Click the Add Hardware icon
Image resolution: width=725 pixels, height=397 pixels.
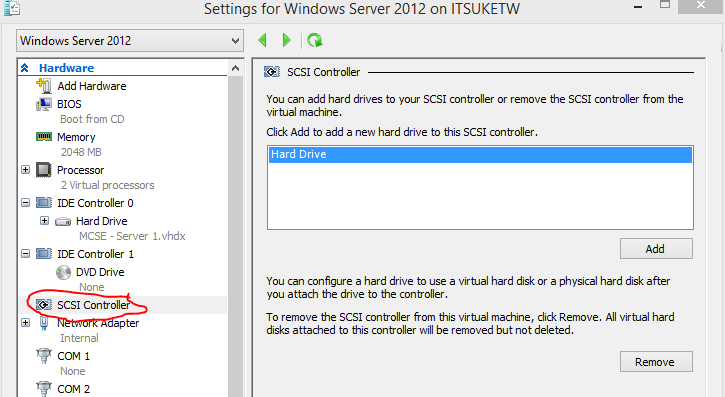click(43, 86)
